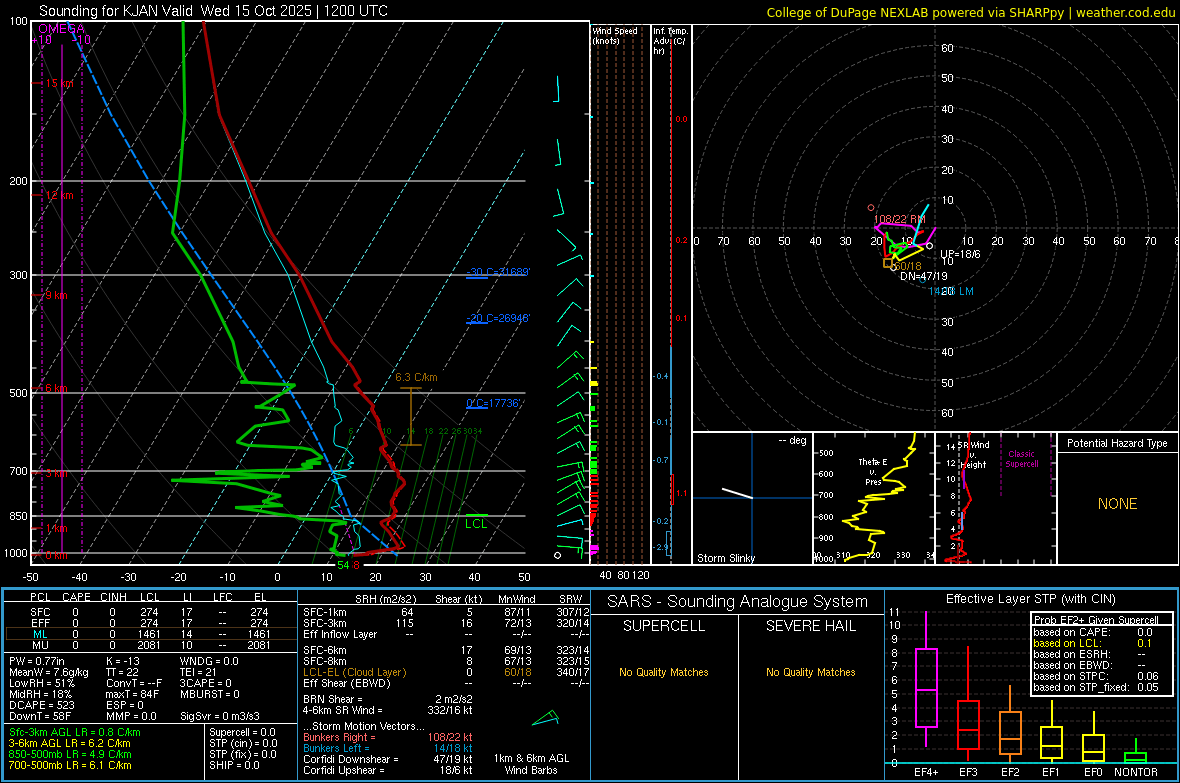Click the orange '6.3 C/km' lapse rate label
Viewport: 1180px width, 783px height.
(x=416, y=377)
